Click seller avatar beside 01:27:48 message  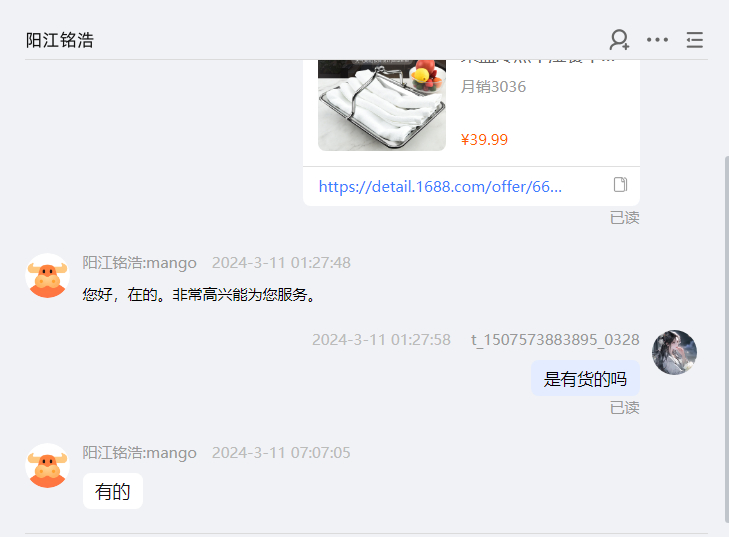tap(47, 276)
